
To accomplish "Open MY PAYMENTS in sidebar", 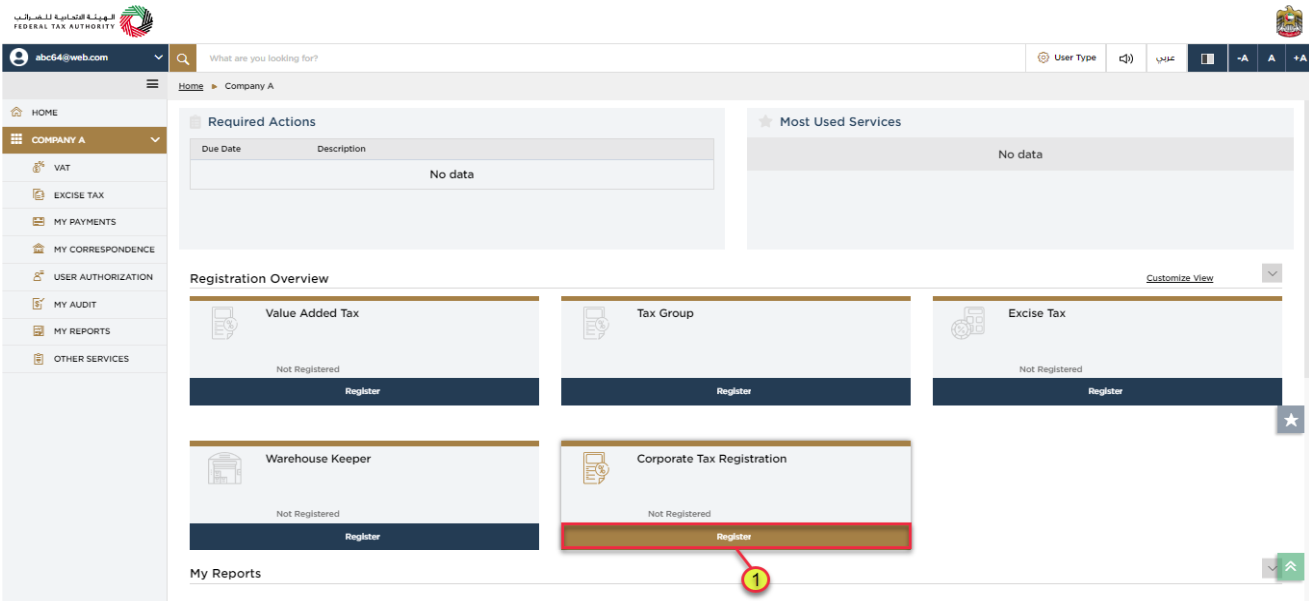I will click(x=84, y=222).
